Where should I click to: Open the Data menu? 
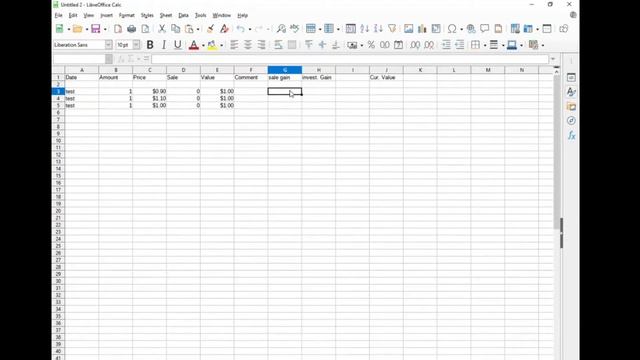(x=184, y=16)
